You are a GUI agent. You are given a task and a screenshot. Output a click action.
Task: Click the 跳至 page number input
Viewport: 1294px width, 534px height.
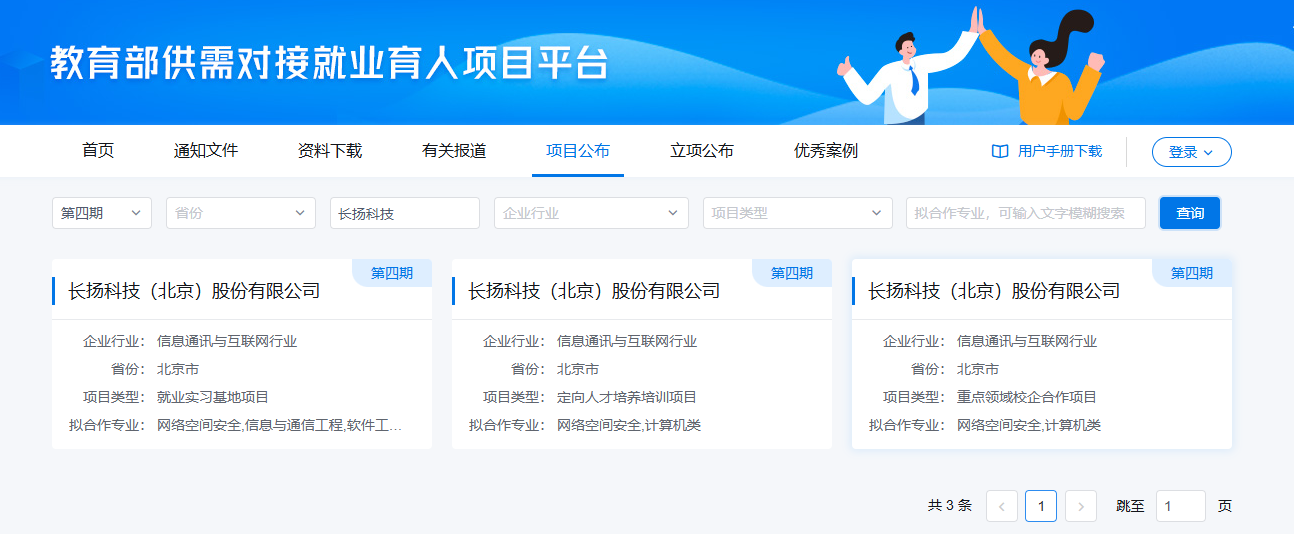tap(1180, 506)
